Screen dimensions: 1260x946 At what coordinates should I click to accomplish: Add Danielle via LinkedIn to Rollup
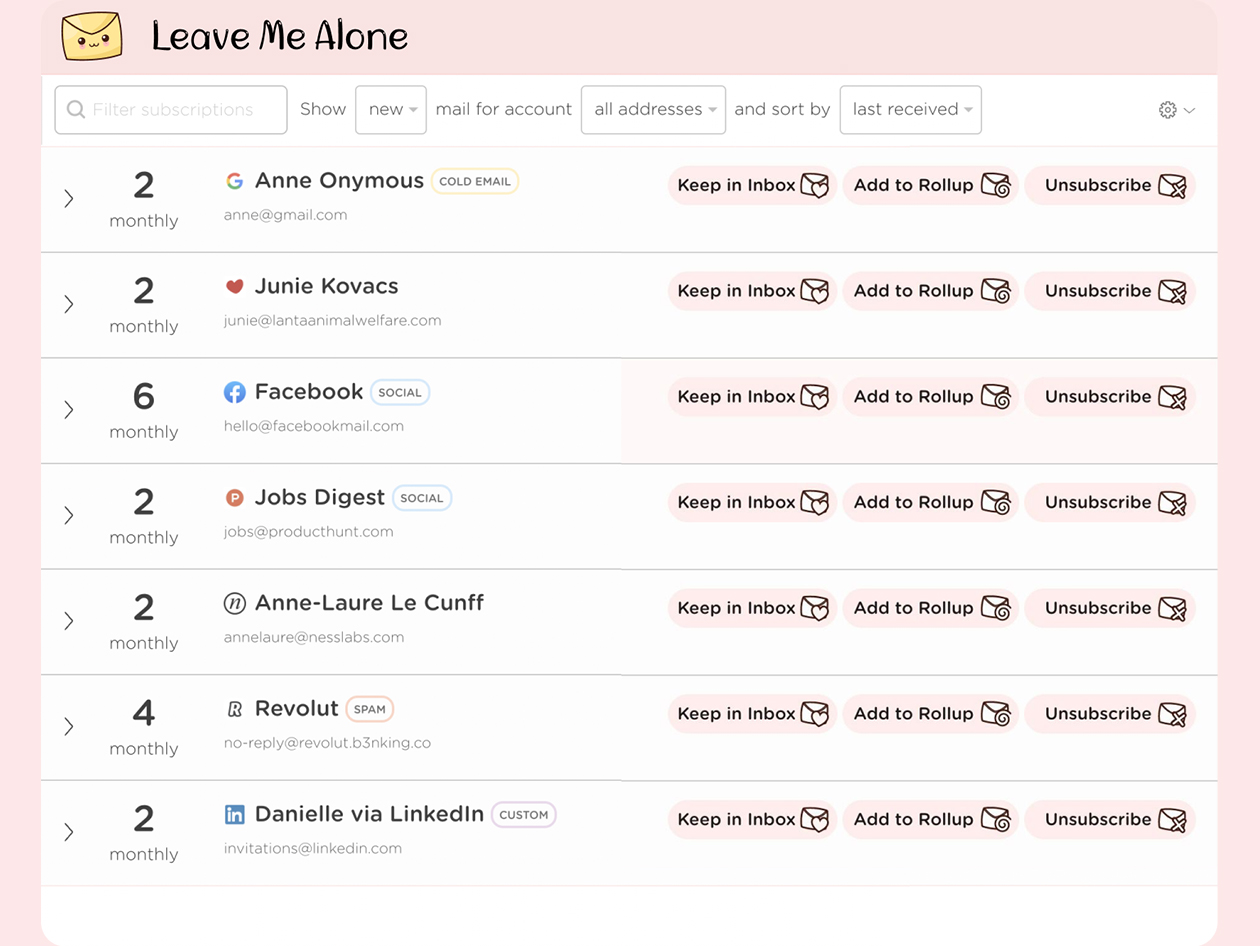[x=930, y=819]
